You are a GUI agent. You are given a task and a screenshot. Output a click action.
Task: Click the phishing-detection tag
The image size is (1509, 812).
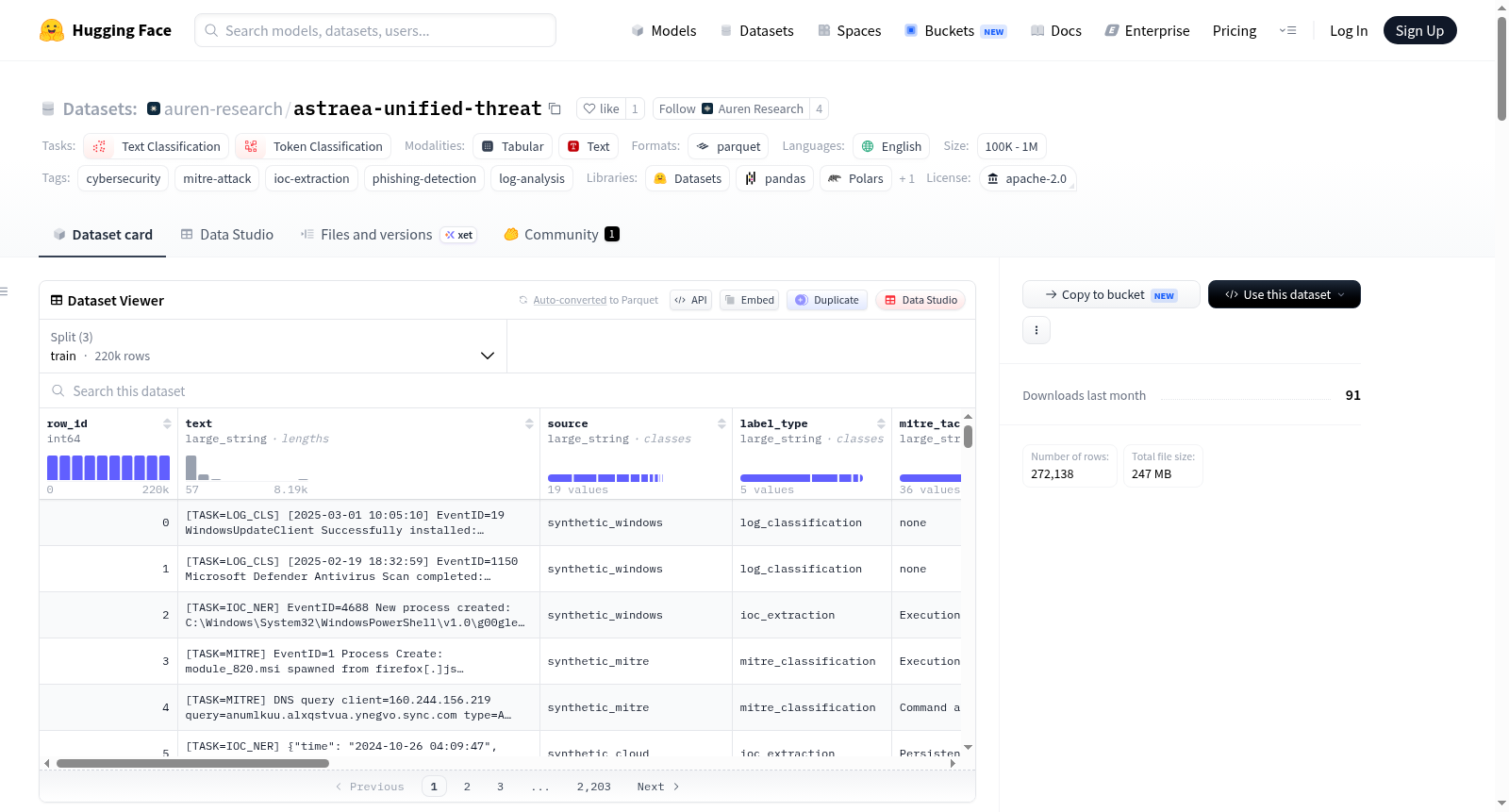424,178
